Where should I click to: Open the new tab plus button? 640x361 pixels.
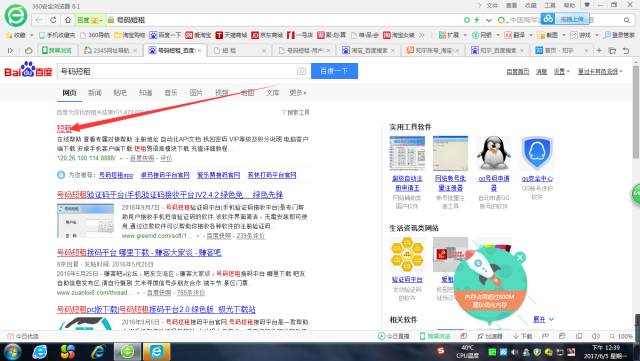(599, 51)
